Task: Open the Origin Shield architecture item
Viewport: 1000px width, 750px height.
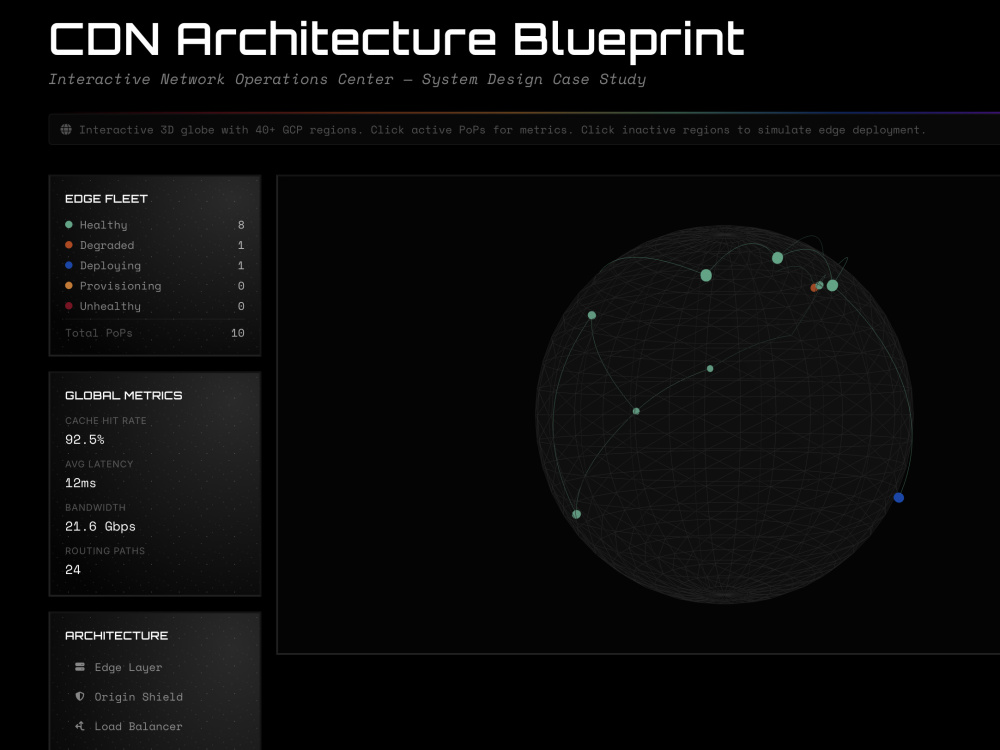Action: 155,696
